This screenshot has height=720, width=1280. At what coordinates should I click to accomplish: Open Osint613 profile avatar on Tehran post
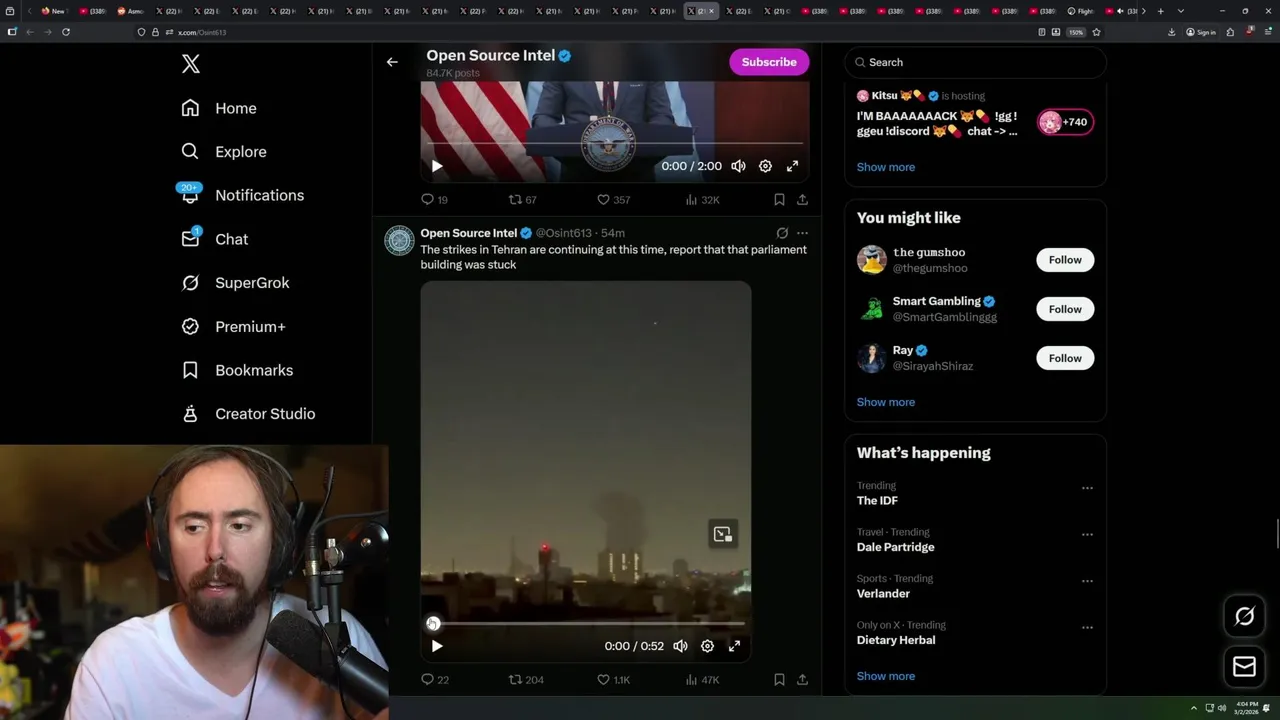click(x=399, y=240)
